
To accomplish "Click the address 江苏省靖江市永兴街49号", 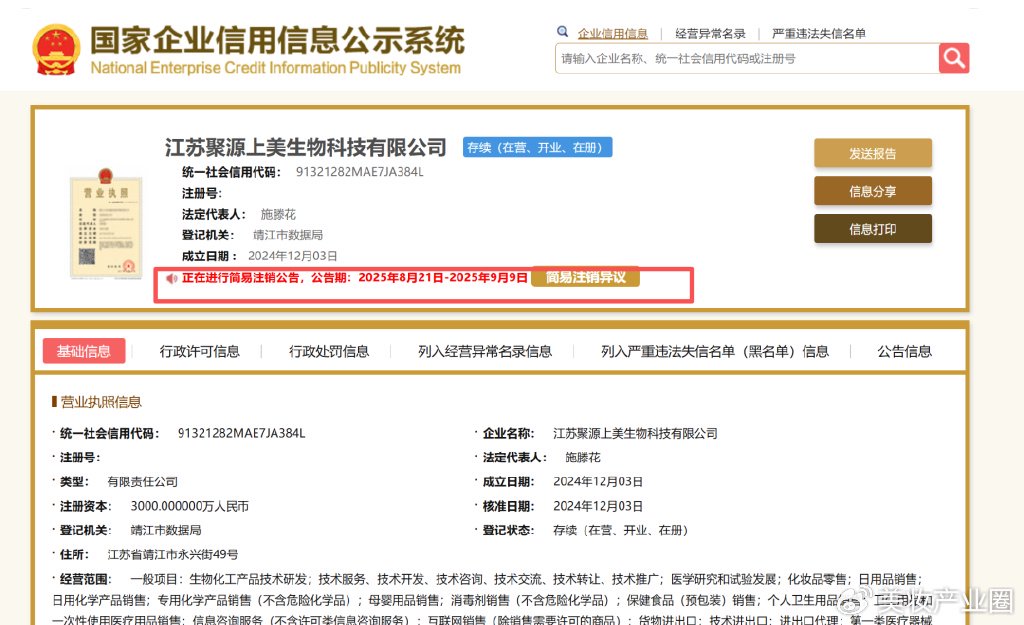I will click(x=172, y=554).
